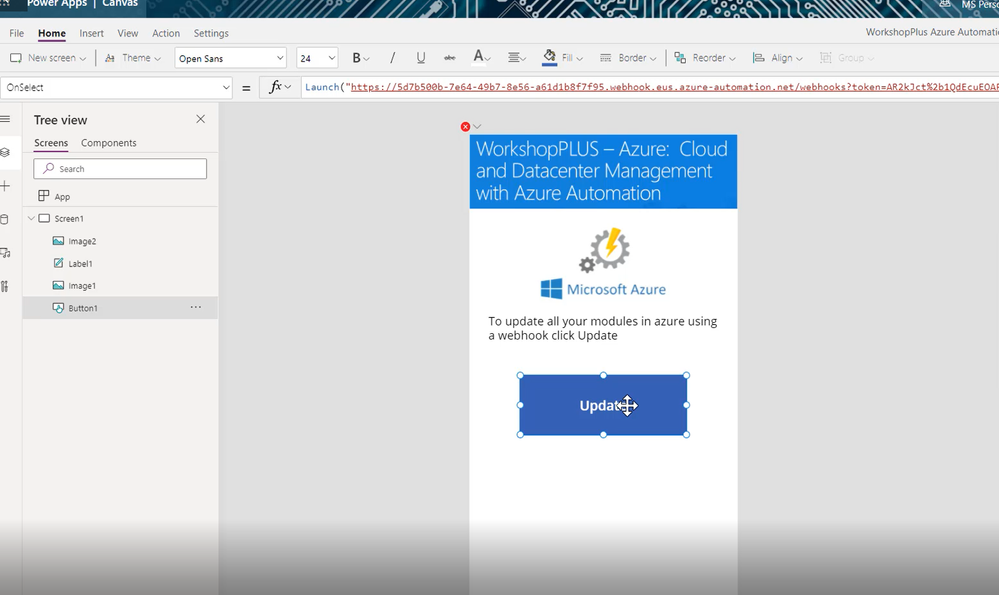Select Label1 in the tree
The image size is (999, 595).
[x=80, y=264]
